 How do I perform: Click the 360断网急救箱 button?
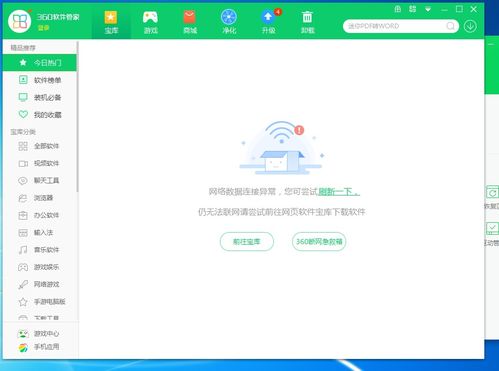click(319, 241)
